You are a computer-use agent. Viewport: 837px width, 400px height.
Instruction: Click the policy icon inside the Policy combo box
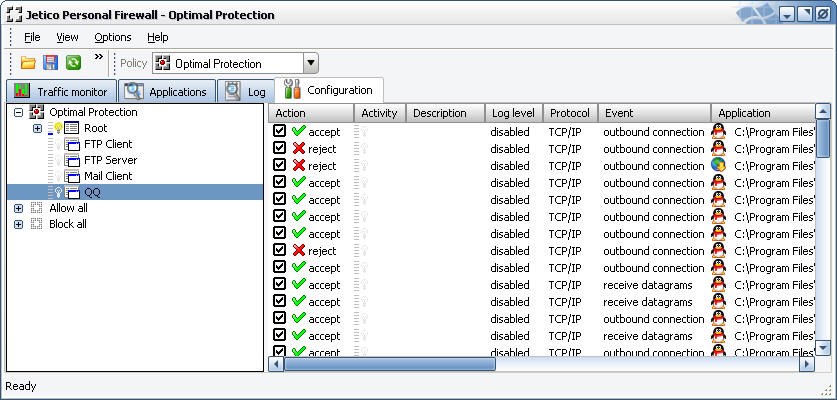click(x=162, y=64)
